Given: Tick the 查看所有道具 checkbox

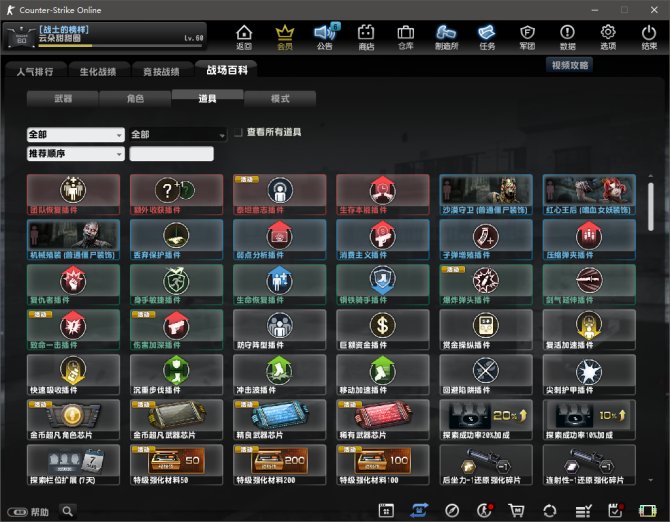Looking at the screenshot, I should click(x=238, y=132).
